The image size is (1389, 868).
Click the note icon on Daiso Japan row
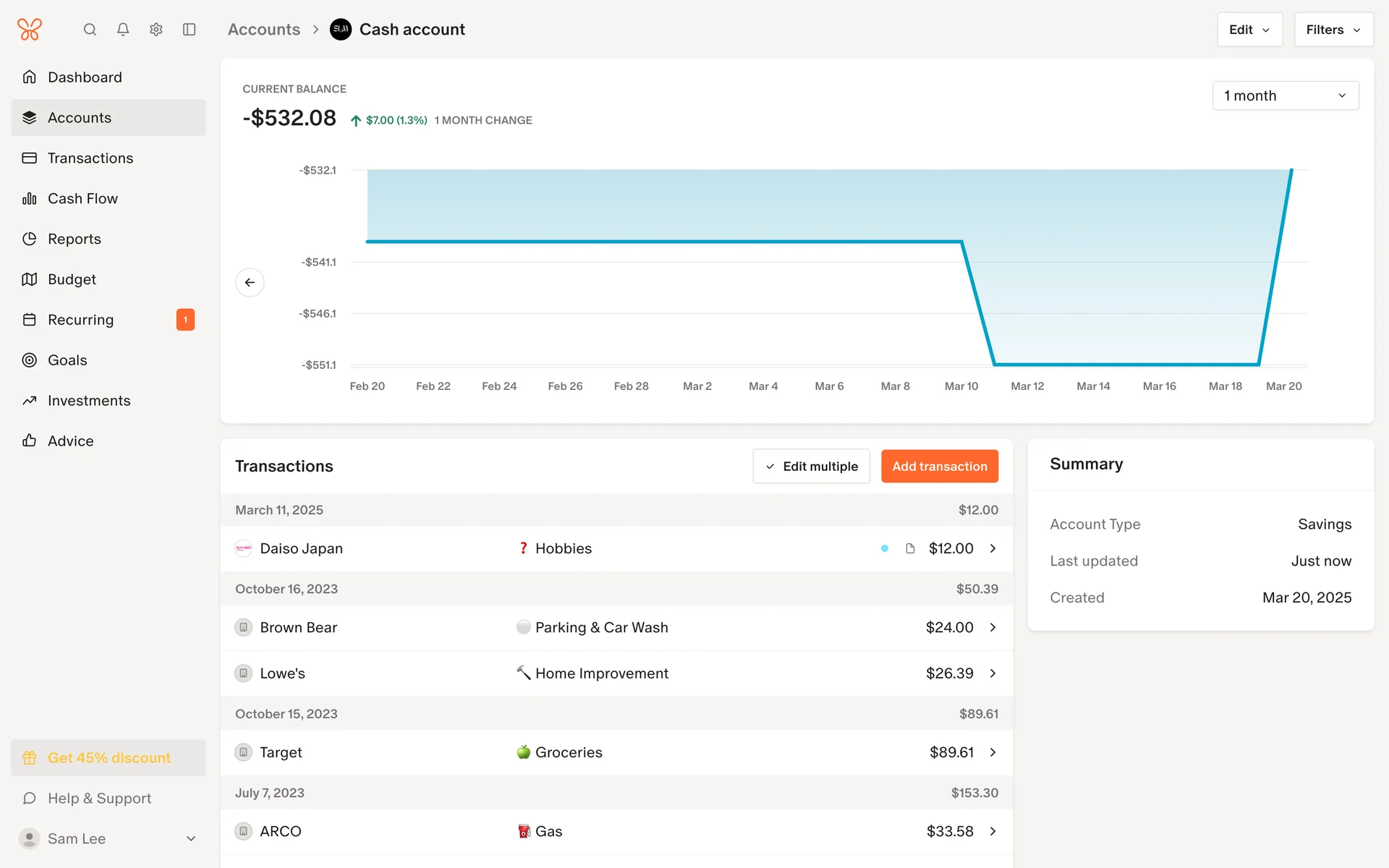(x=910, y=548)
